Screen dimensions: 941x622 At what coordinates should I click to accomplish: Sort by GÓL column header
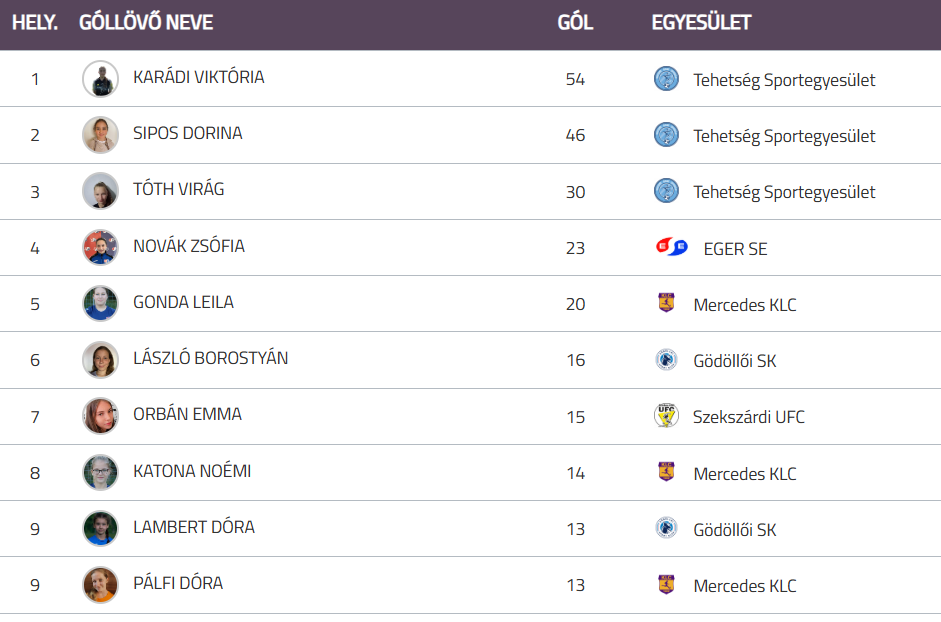click(x=575, y=22)
